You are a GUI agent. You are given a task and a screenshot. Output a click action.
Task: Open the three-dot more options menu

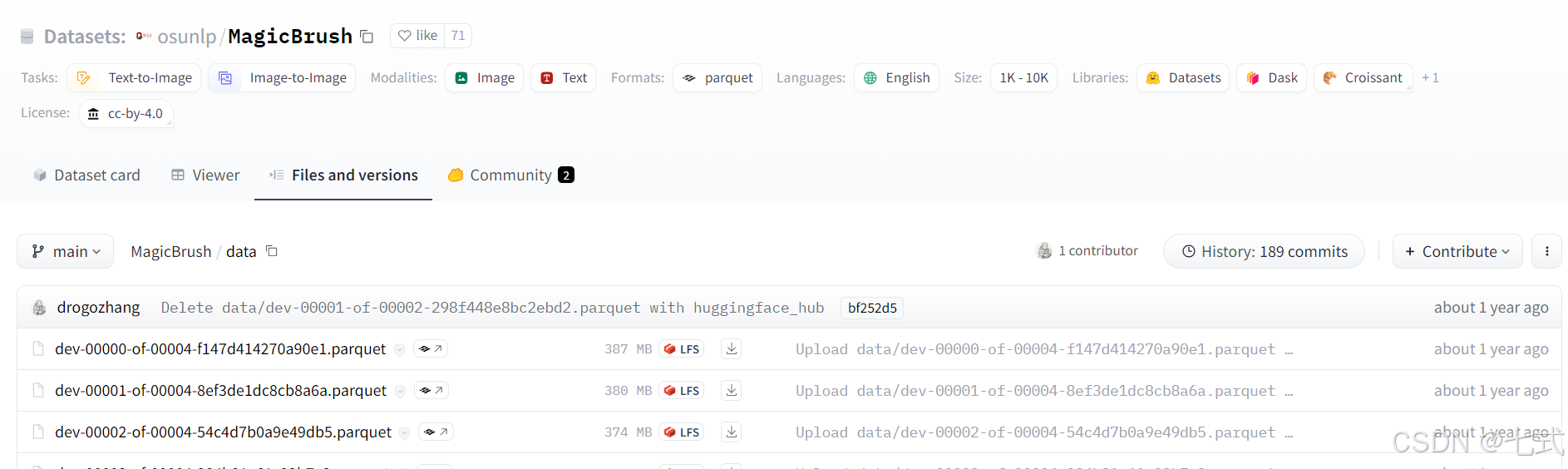[x=1546, y=252]
